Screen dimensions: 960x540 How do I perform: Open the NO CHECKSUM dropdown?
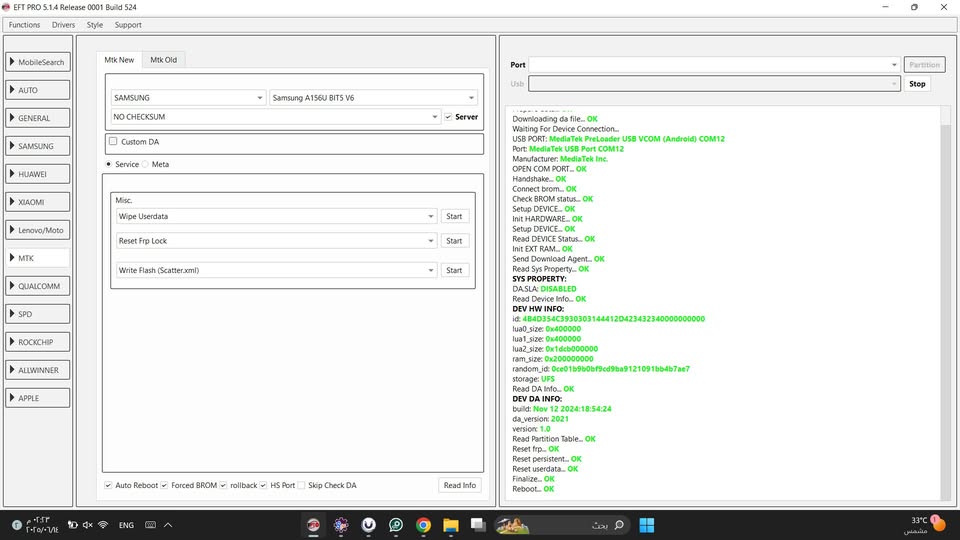276,116
